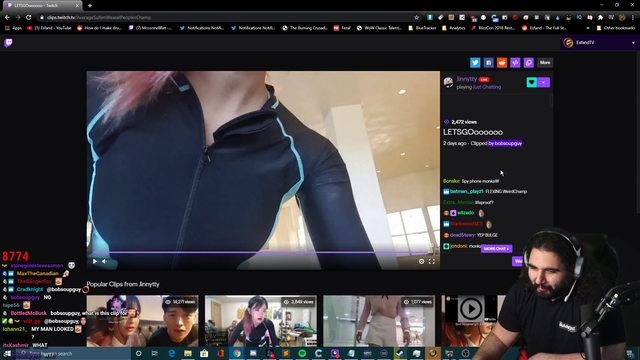This screenshot has height=360, width=640.
Task: Open Microsoft Store from the taskbar
Action: pyautogui.click(x=204, y=353)
